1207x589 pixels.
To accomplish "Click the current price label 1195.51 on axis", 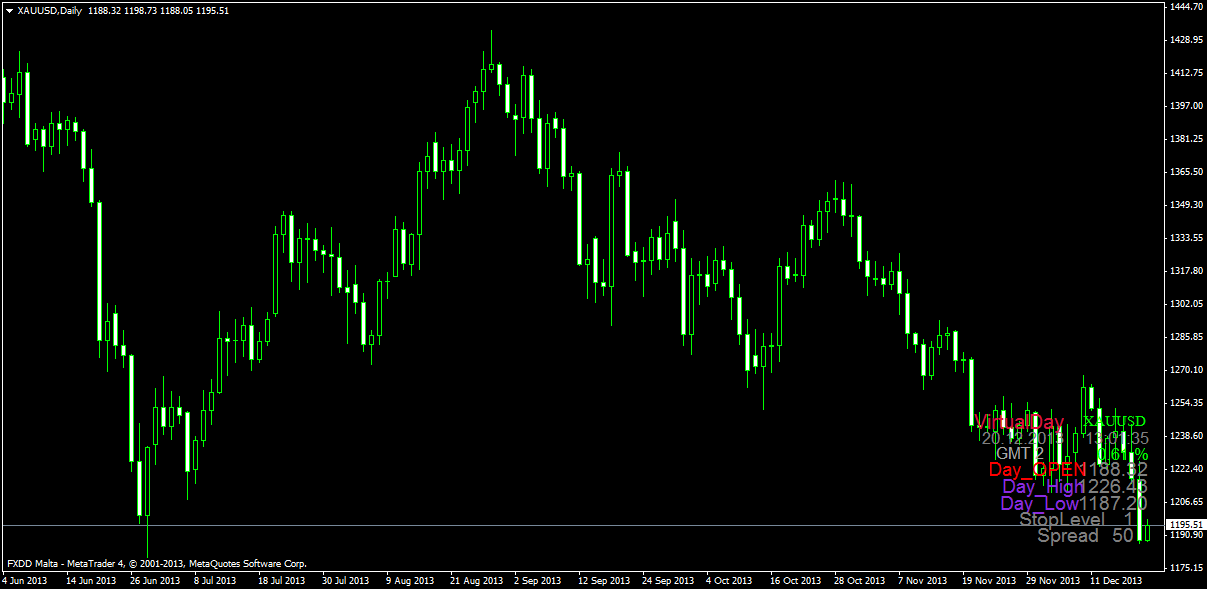I will tap(1185, 525).
